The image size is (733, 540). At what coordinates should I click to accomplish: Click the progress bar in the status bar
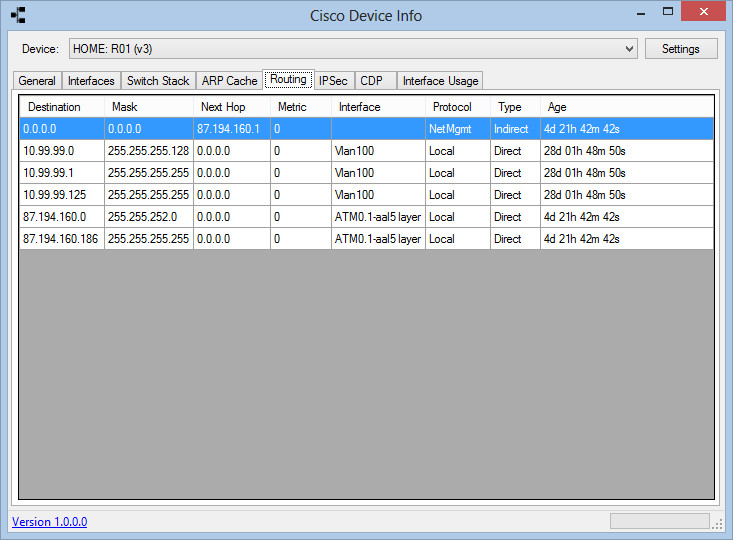[x=660, y=521]
